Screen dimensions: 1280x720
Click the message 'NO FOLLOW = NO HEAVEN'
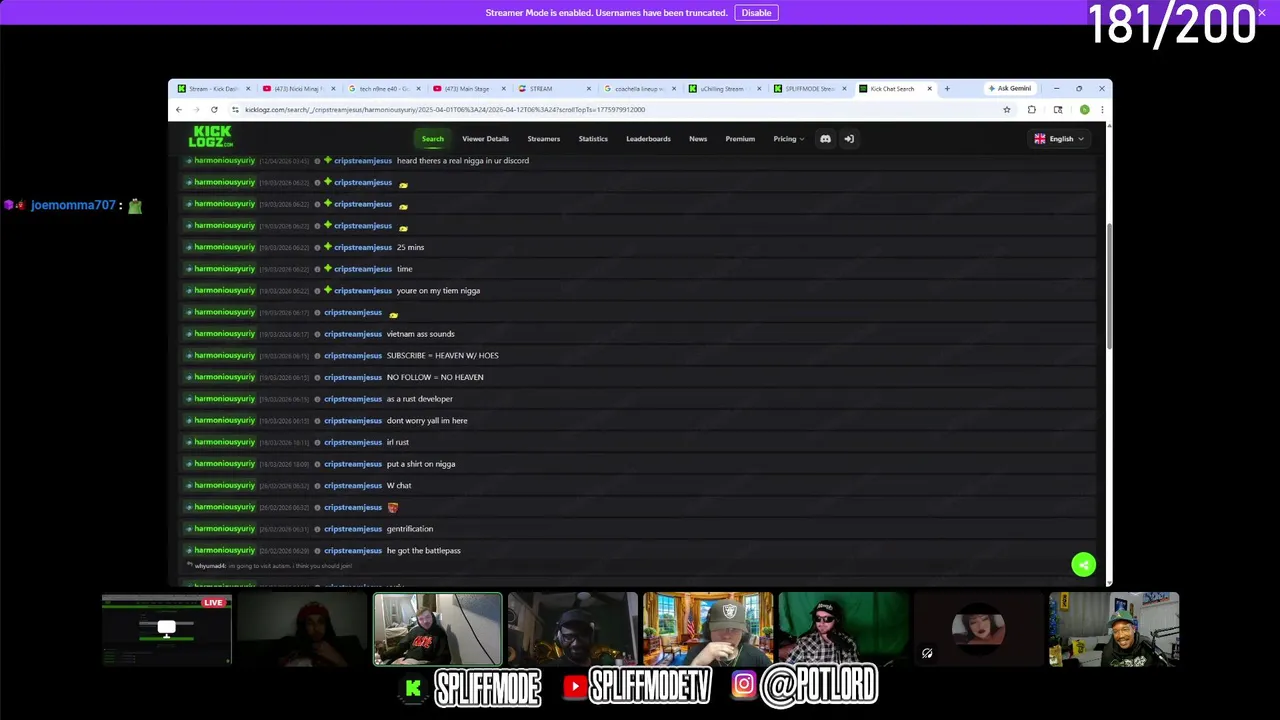point(435,377)
